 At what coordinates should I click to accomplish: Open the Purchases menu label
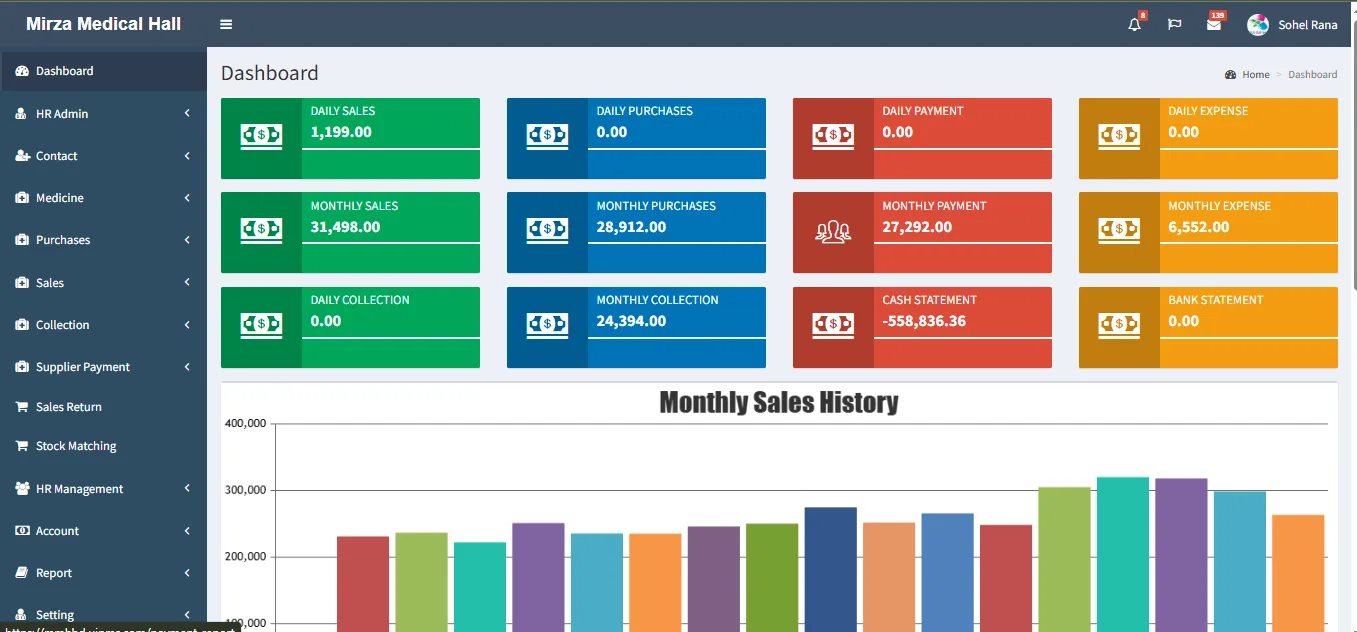(x=63, y=240)
